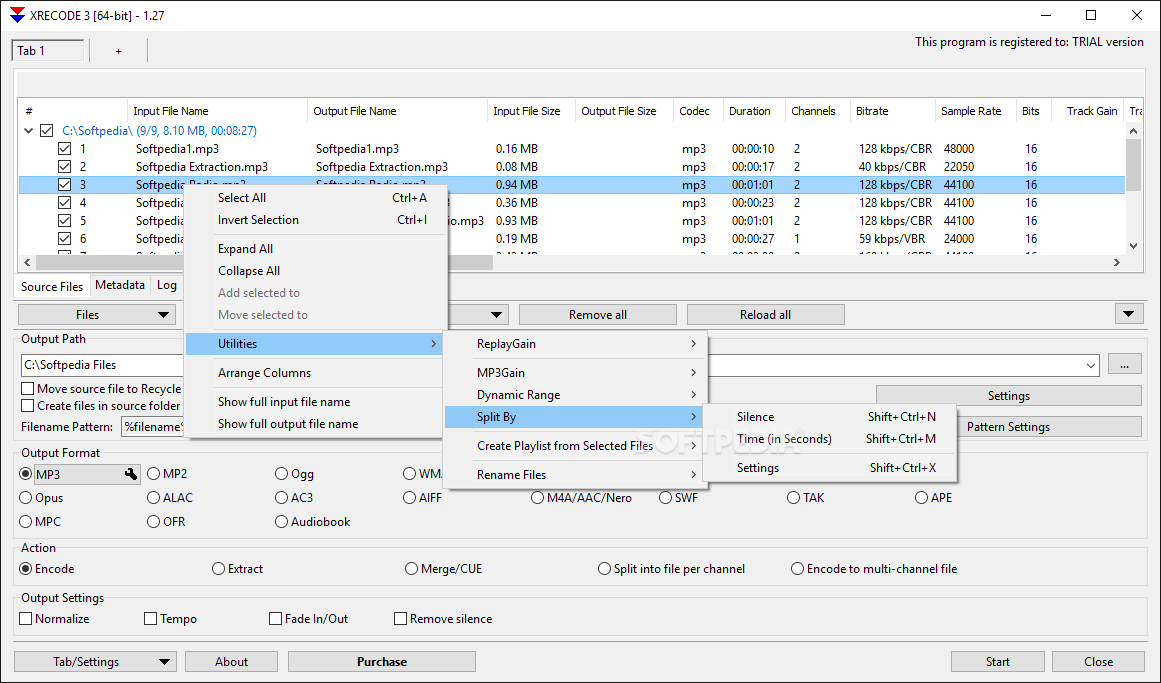Select the Opus output format
Screen dimensions: 1161x683
26,498
